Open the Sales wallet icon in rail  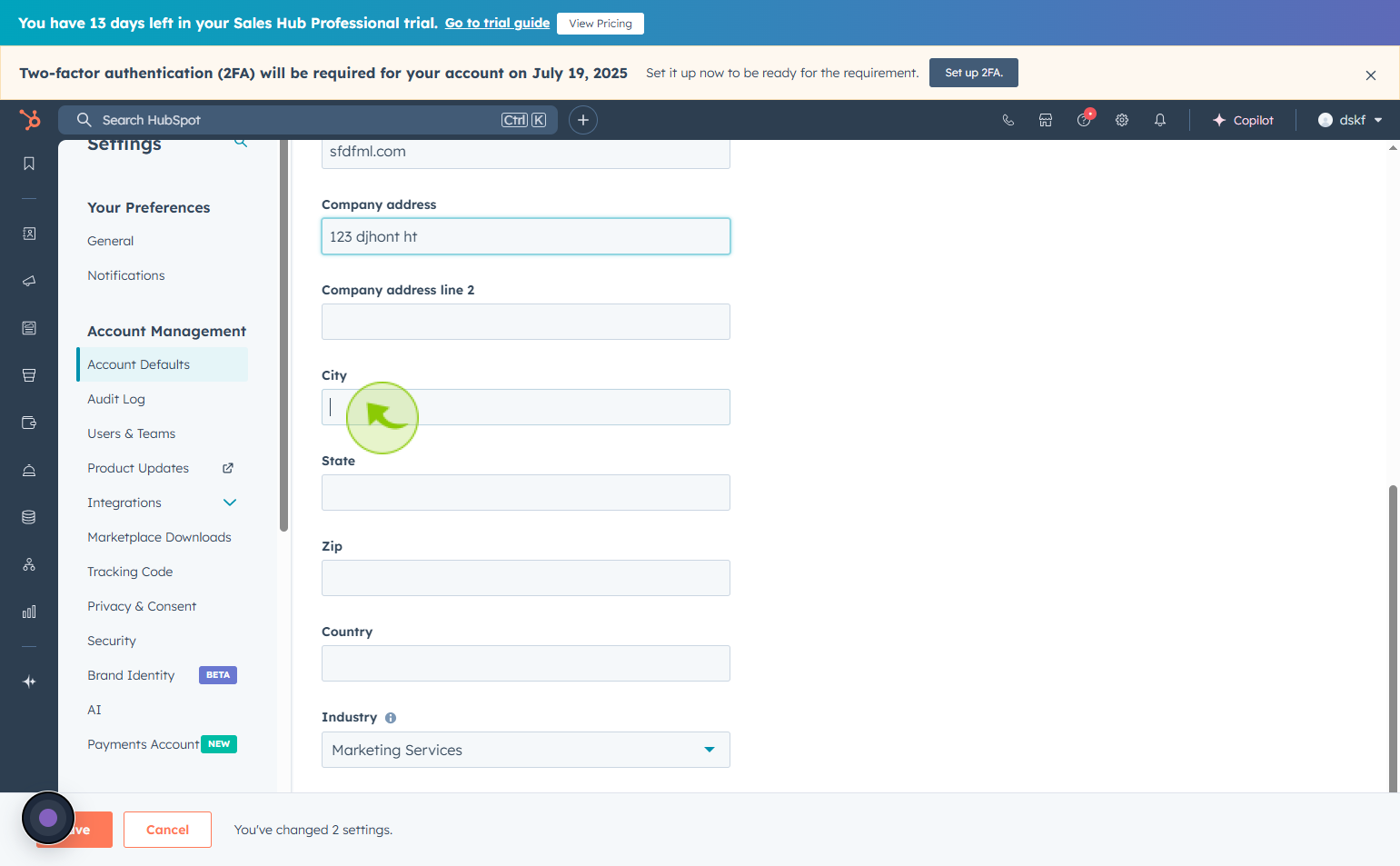[x=29, y=423]
